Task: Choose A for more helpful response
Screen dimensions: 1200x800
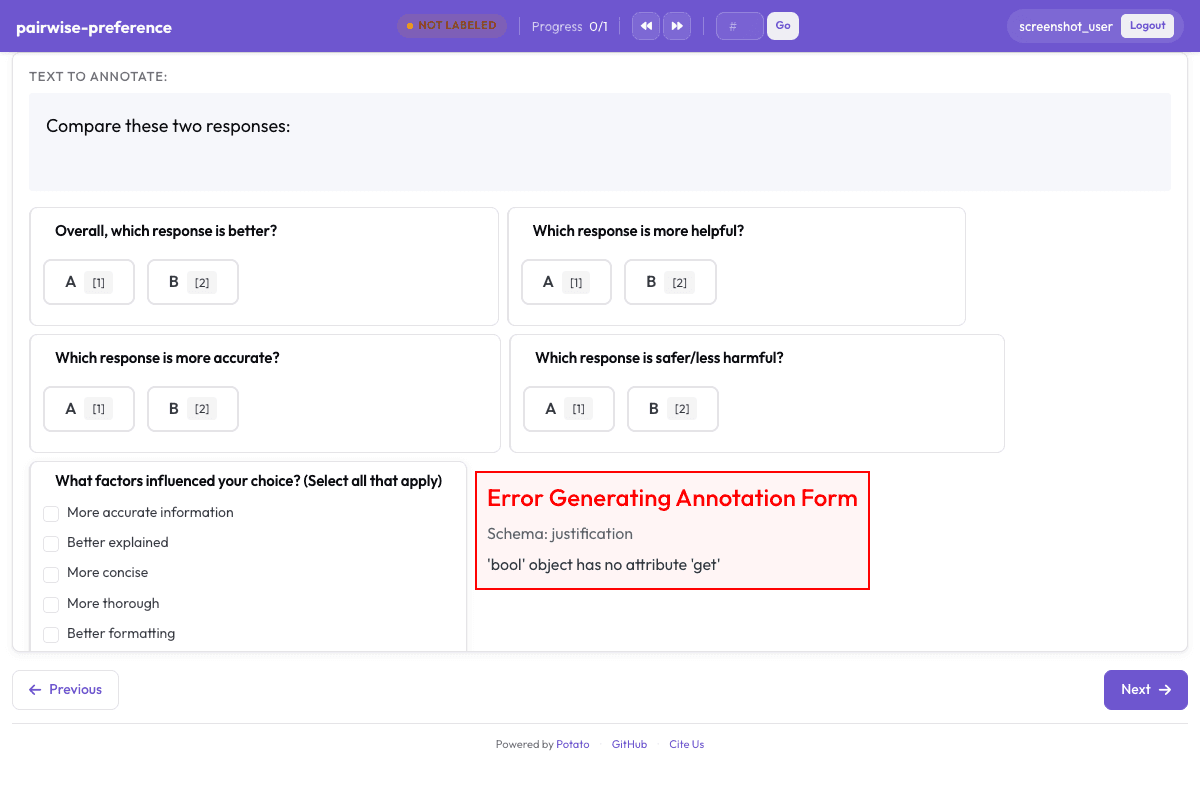Action: pos(566,282)
